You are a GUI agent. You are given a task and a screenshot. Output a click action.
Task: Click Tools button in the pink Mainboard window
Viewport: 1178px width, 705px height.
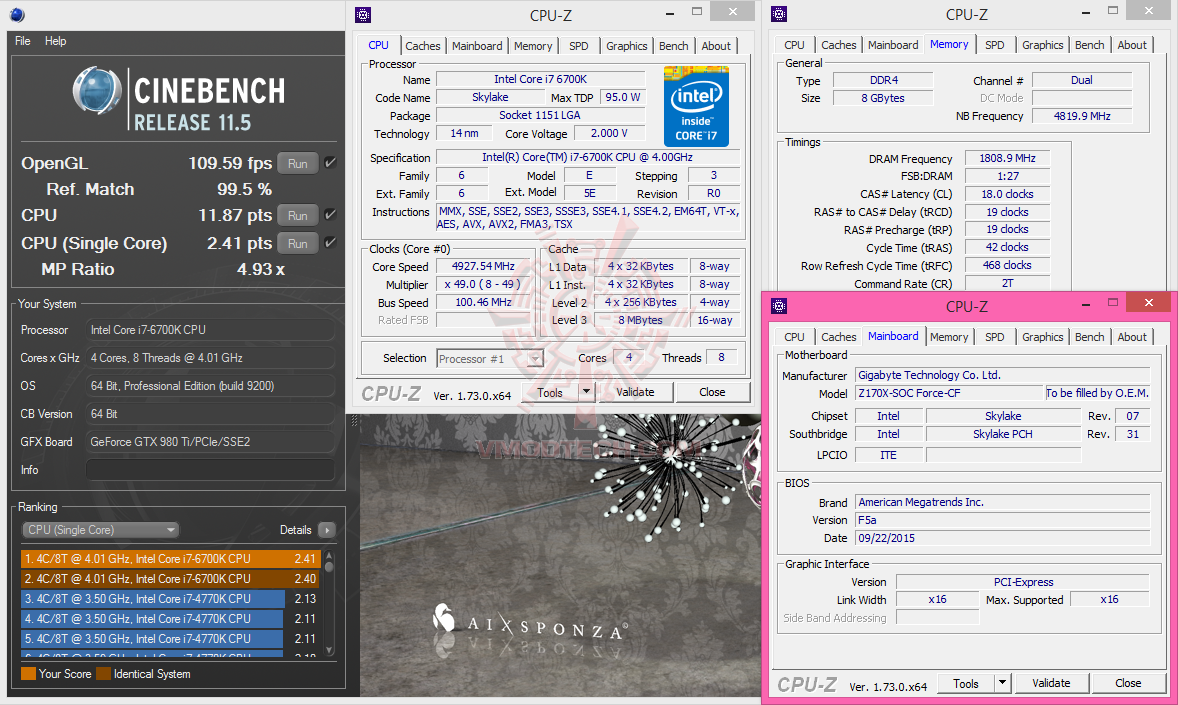[x=966, y=682]
